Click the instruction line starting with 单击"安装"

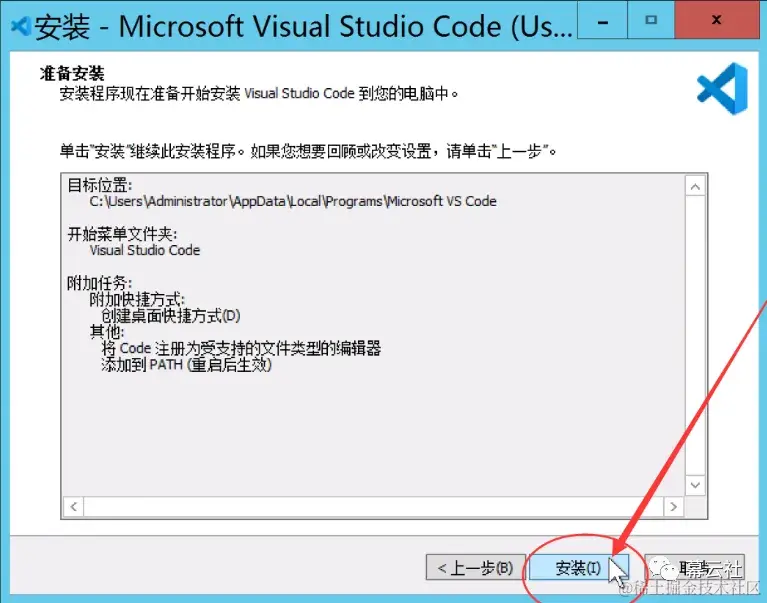tap(308, 151)
